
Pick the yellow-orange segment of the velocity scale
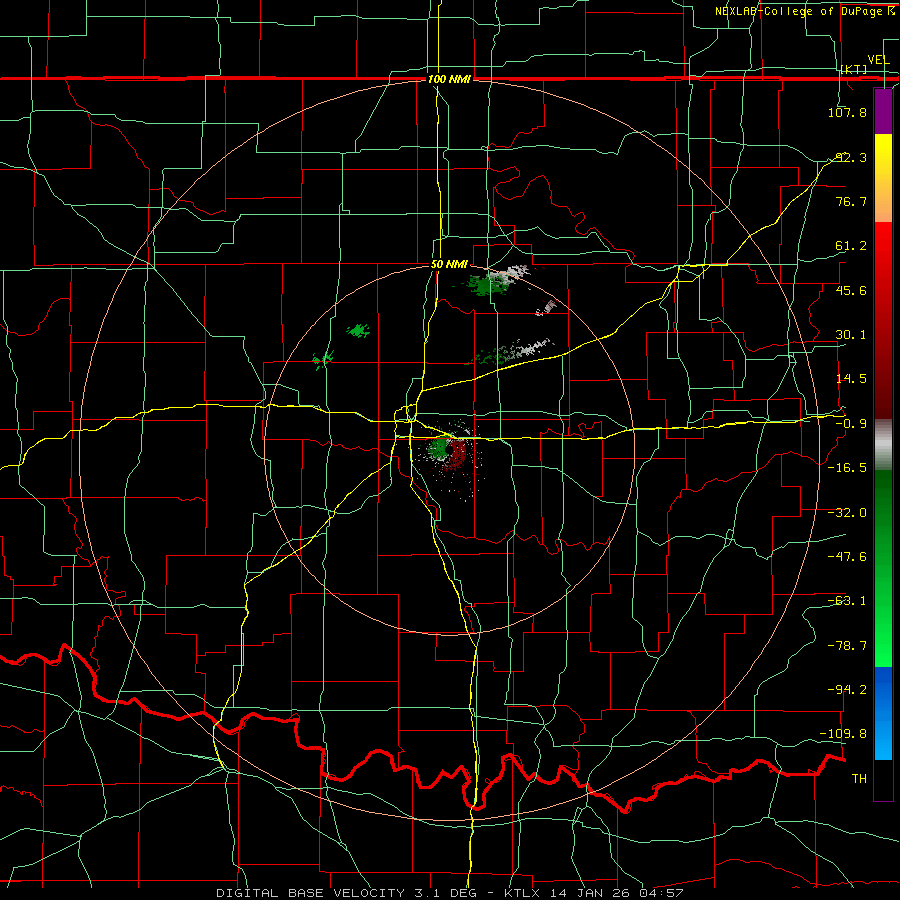(x=883, y=178)
